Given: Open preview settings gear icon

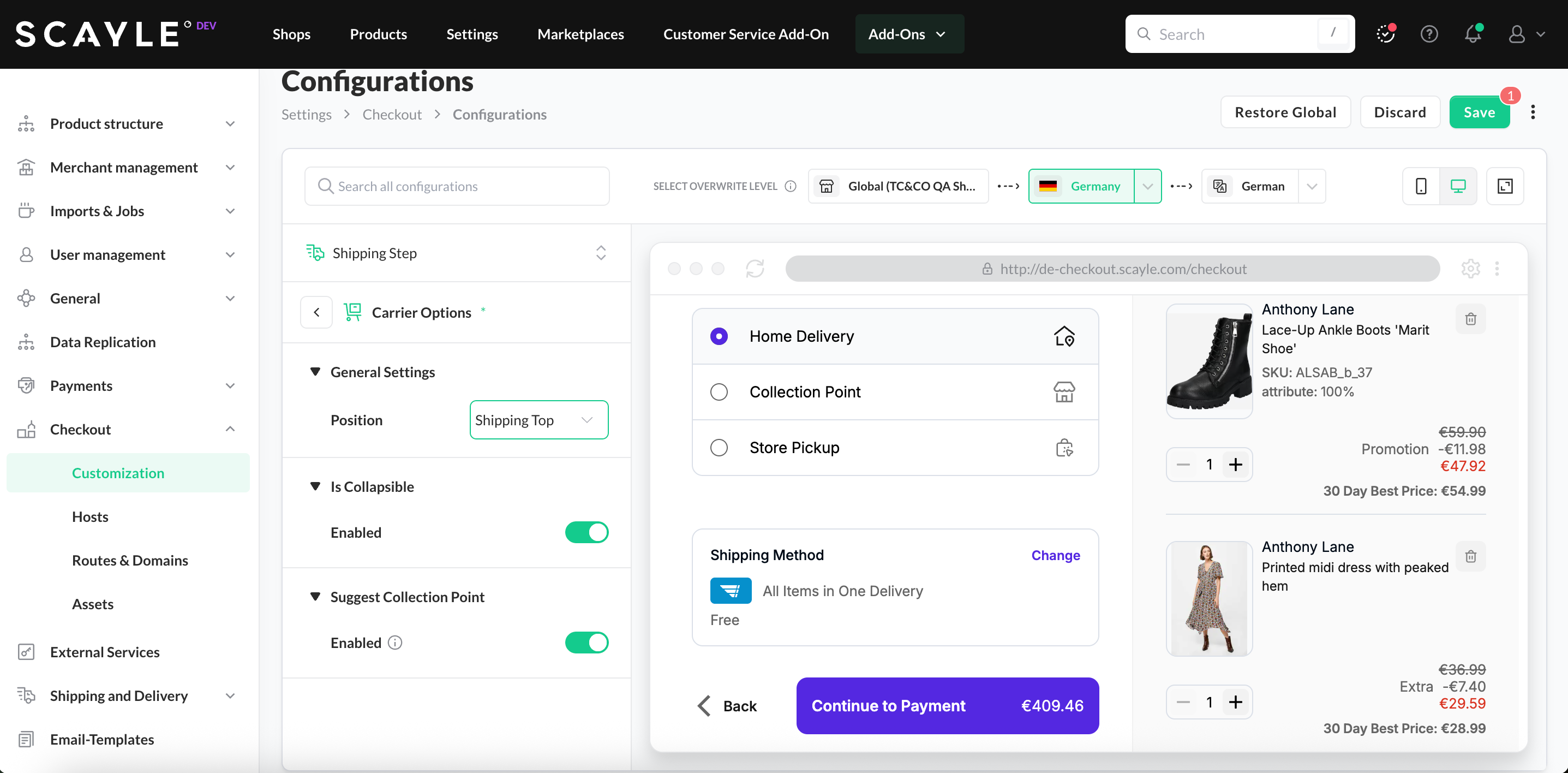Looking at the screenshot, I should [x=1470, y=269].
